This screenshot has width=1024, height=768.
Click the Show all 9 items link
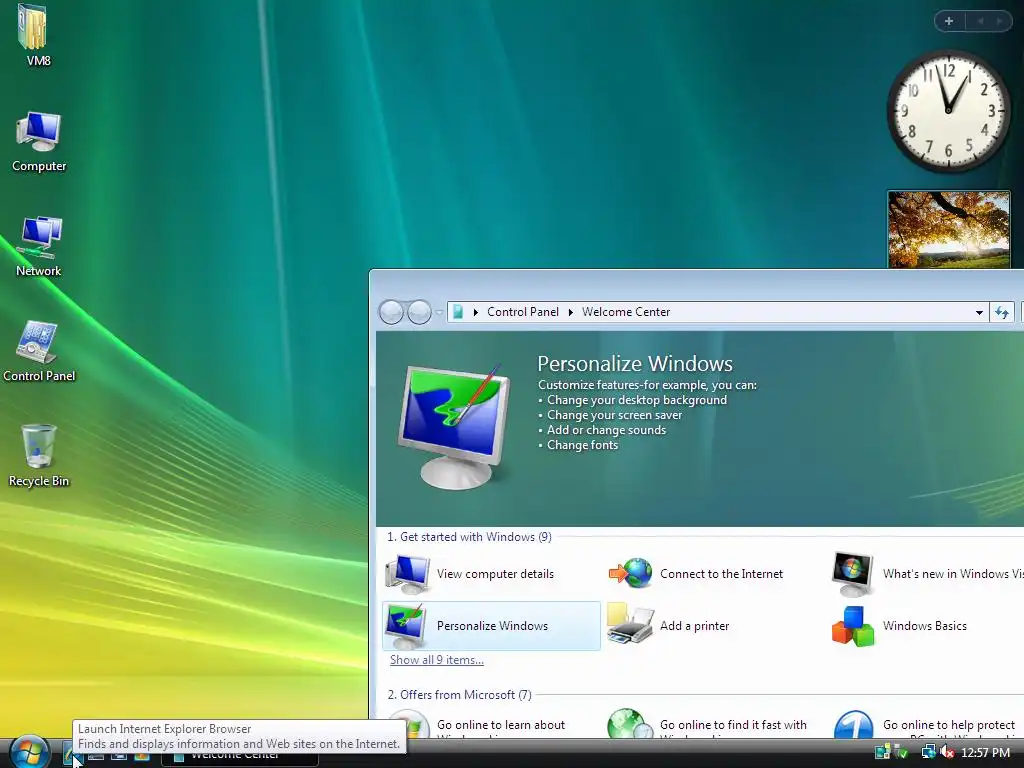[x=437, y=660]
